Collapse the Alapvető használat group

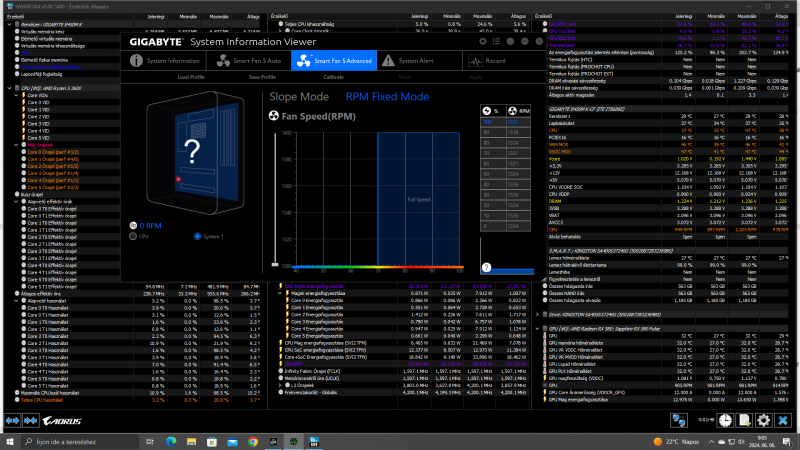pyautogui.click(x=16, y=301)
